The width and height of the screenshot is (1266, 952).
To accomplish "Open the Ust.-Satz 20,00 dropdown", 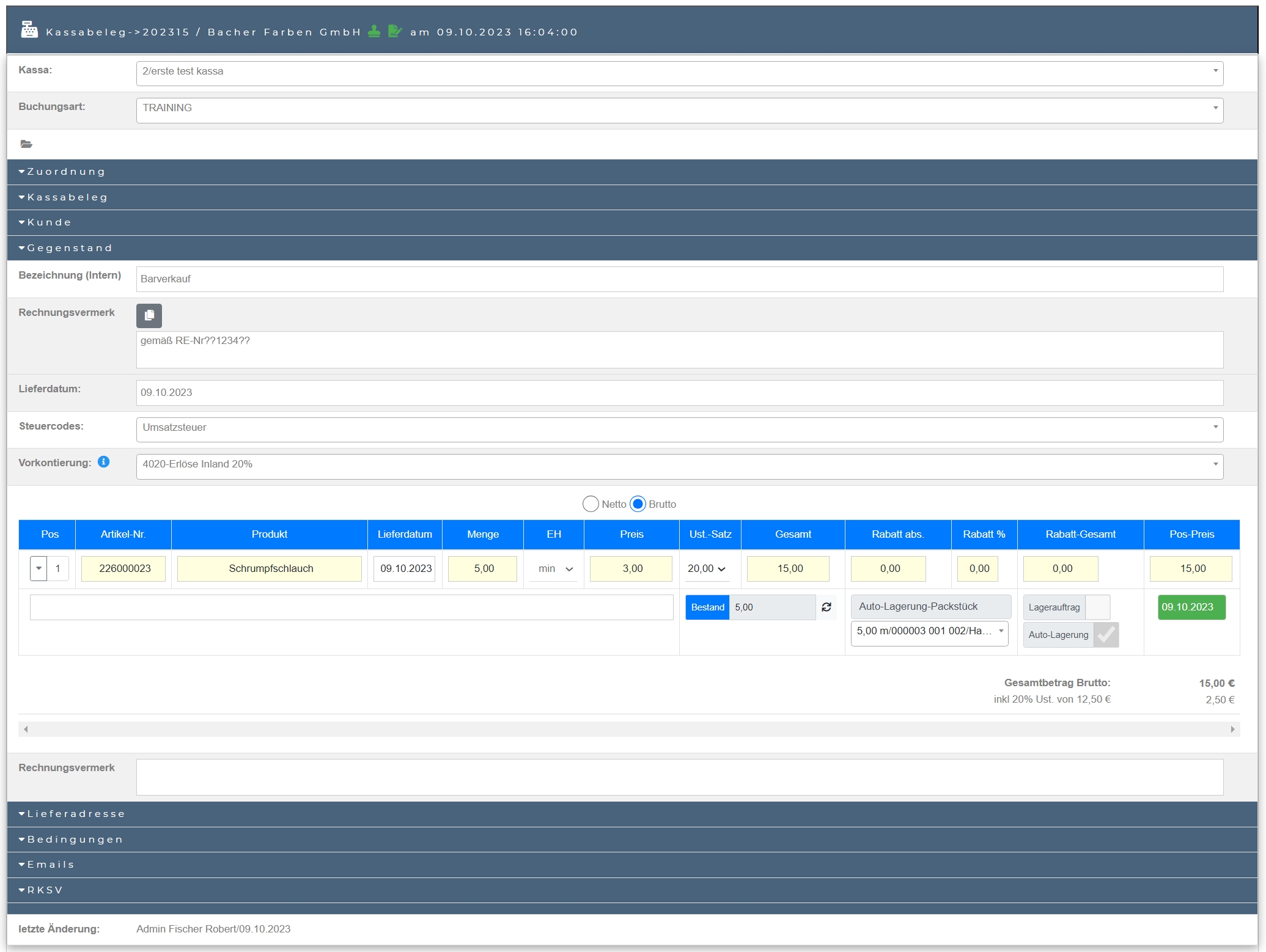I will click(707, 569).
